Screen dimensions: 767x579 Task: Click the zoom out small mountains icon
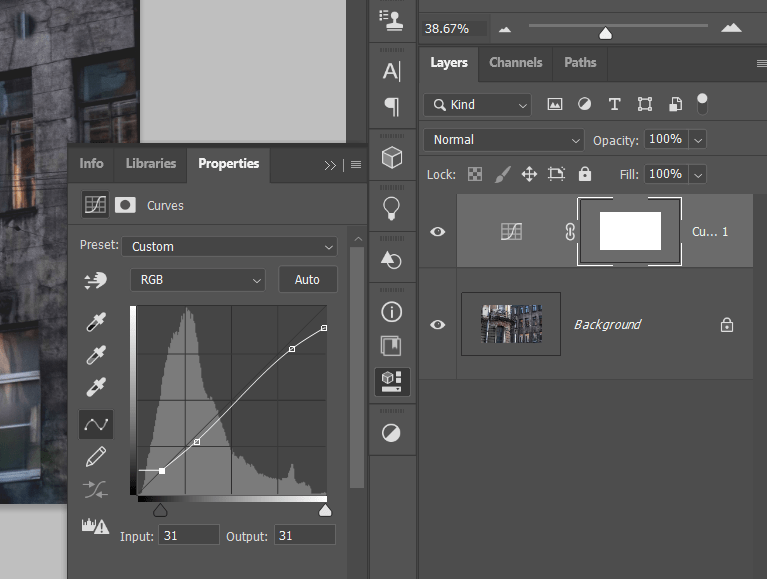tap(505, 29)
